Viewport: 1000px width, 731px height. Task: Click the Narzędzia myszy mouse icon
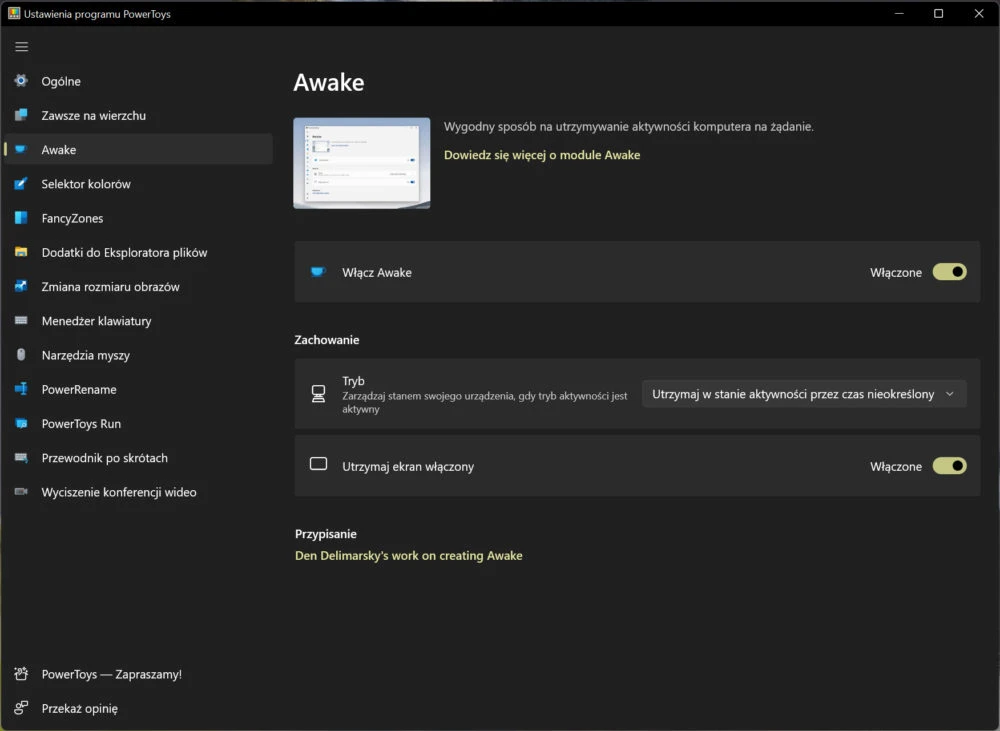21,355
